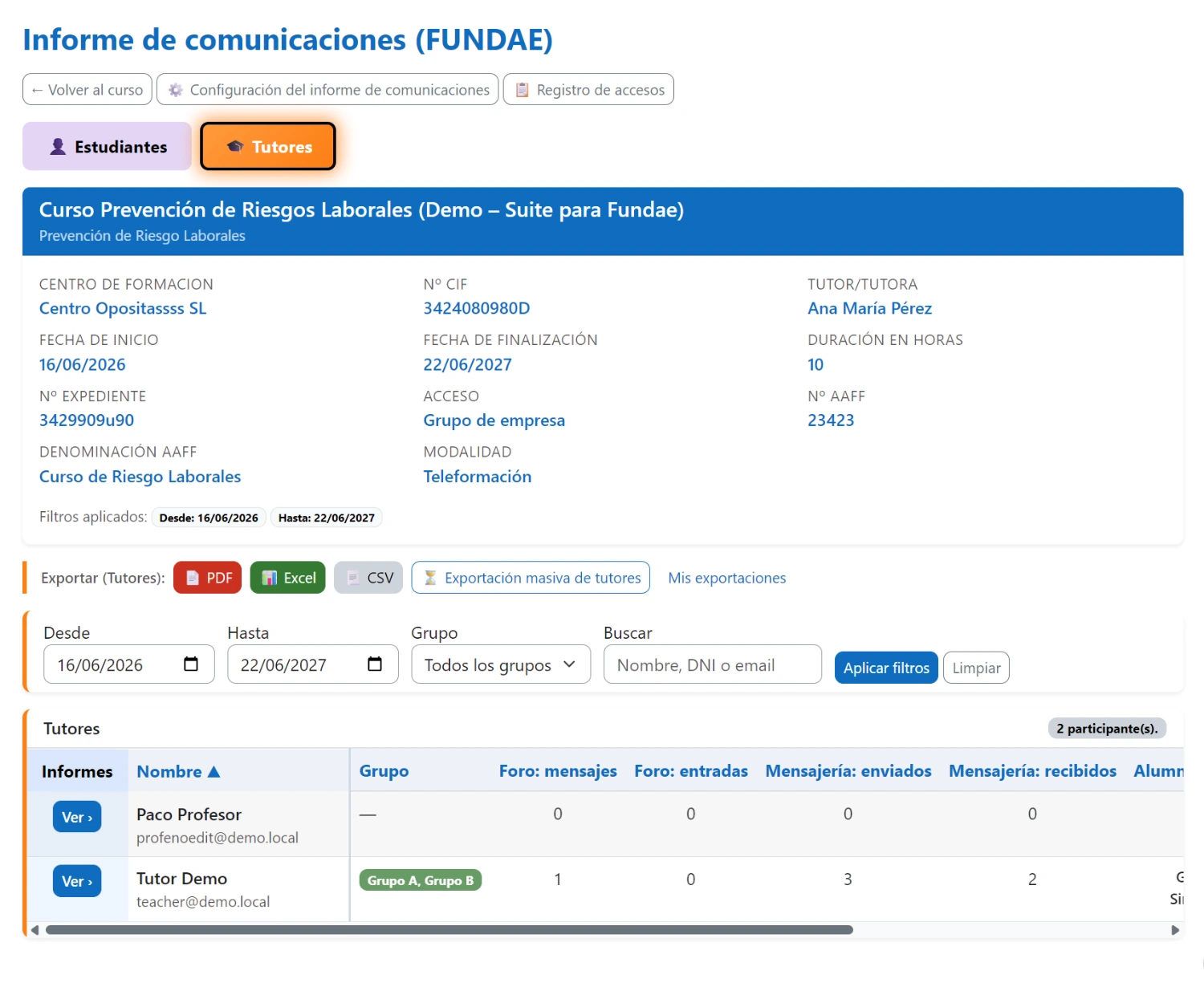The image size is (1204, 983).
Task: Click the course title banner heading
Action: point(361,209)
